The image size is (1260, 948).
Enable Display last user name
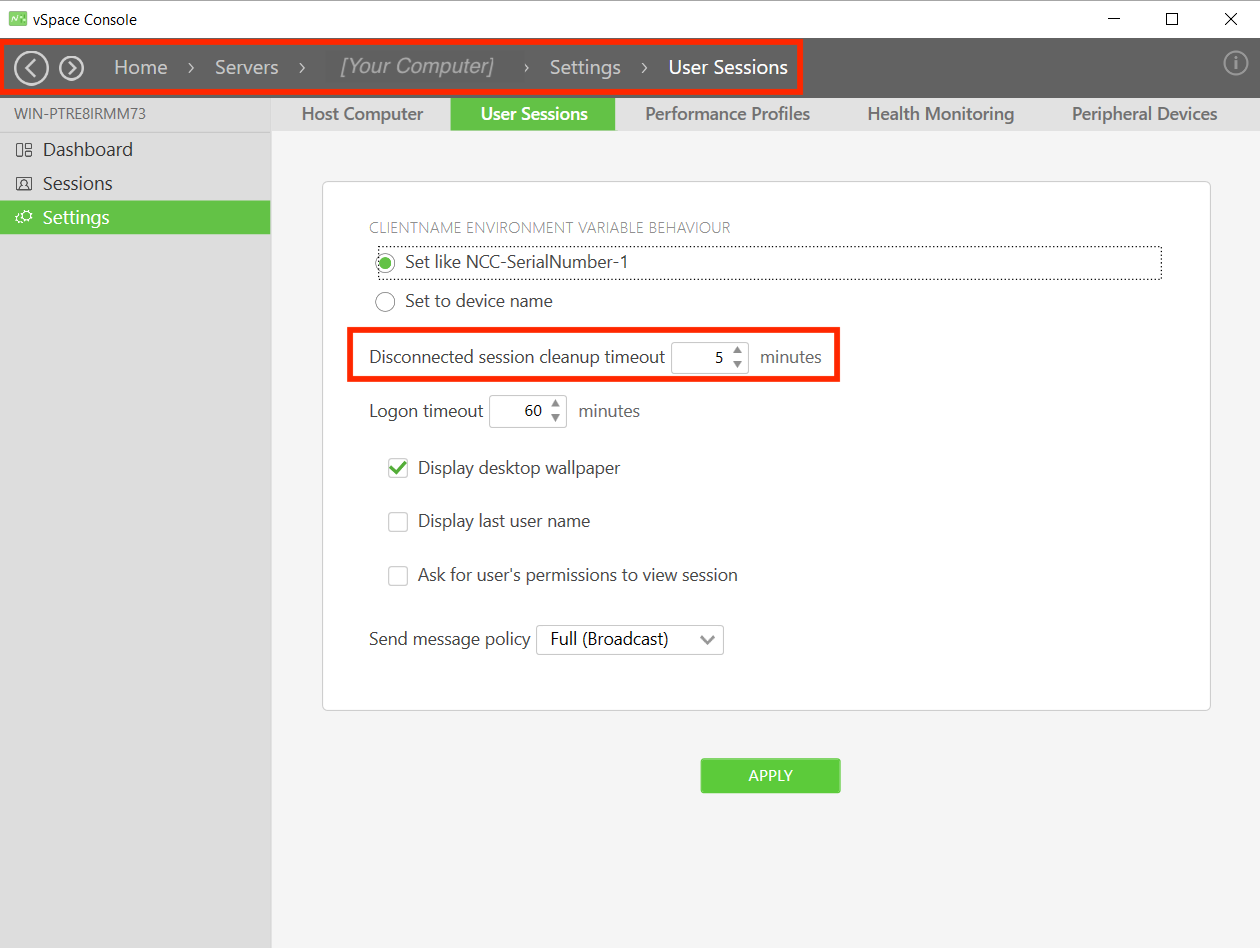point(398,521)
